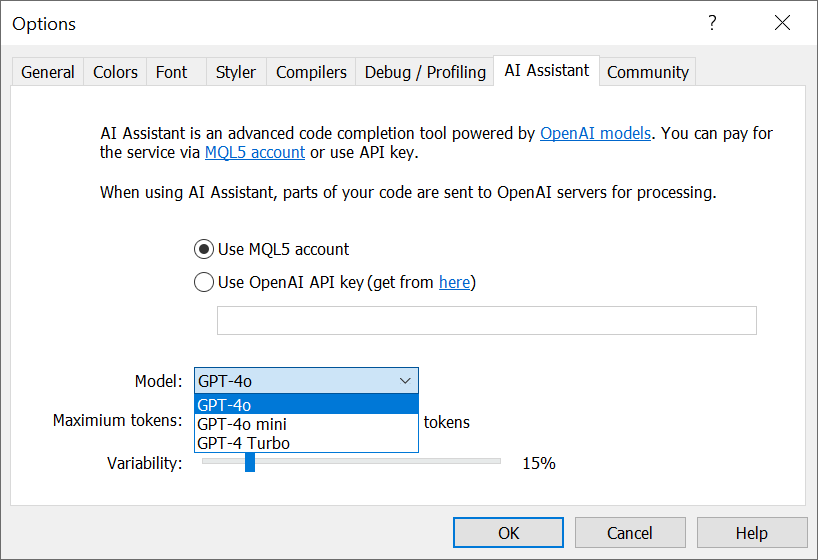The height and width of the screenshot is (560, 818).
Task: Close the Options dialog window
Action: tap(782, 23)
